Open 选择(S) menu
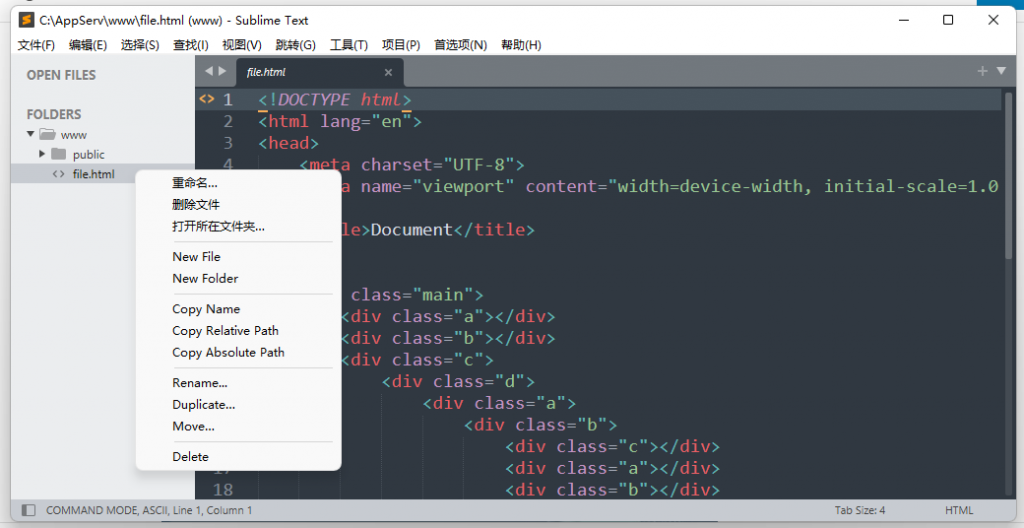This screenshot has height=528, width=1024. point(140,44)
